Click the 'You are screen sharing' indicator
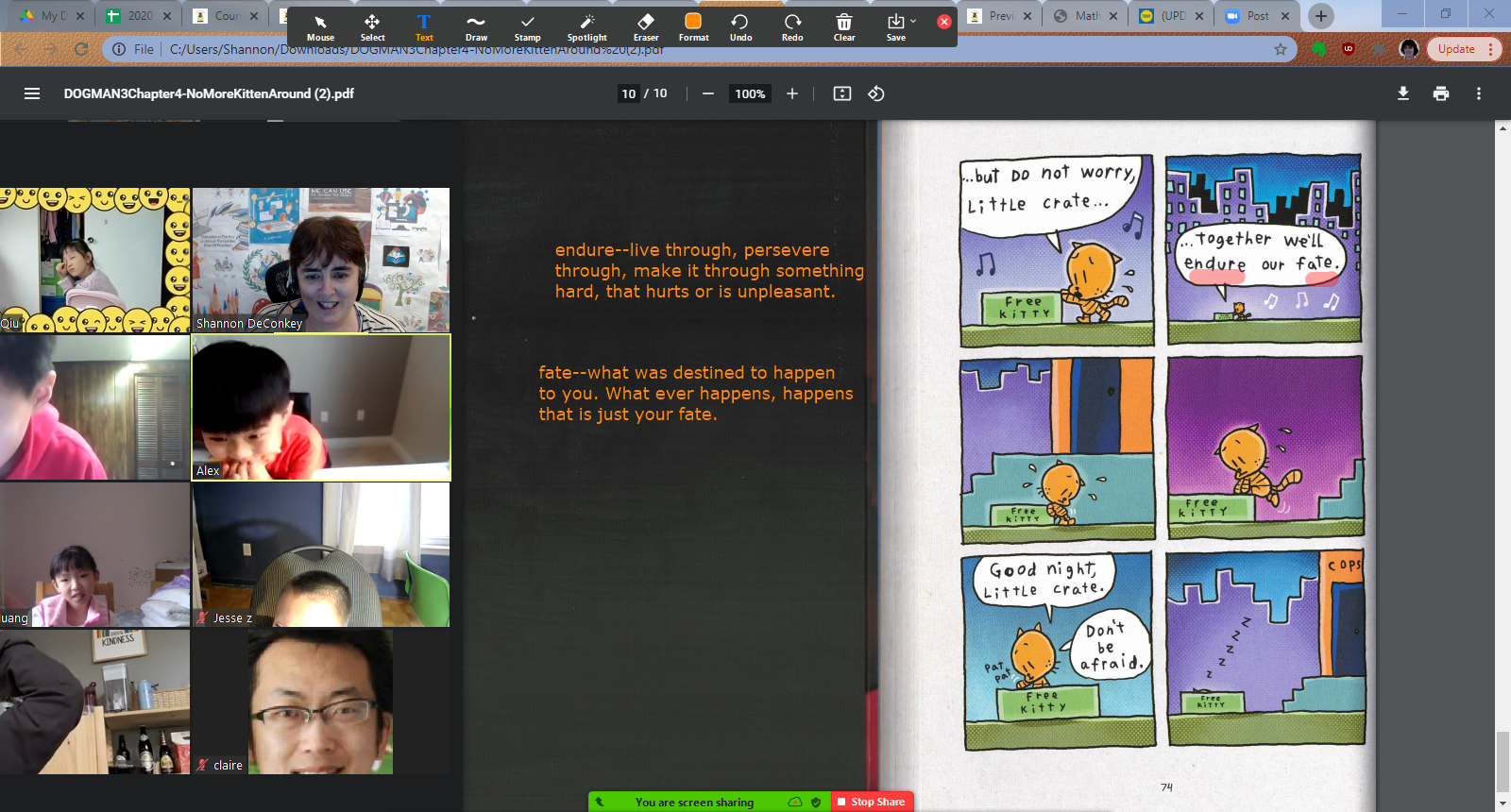Screen dimensions: 1511x812 click(x=694, y=803)
